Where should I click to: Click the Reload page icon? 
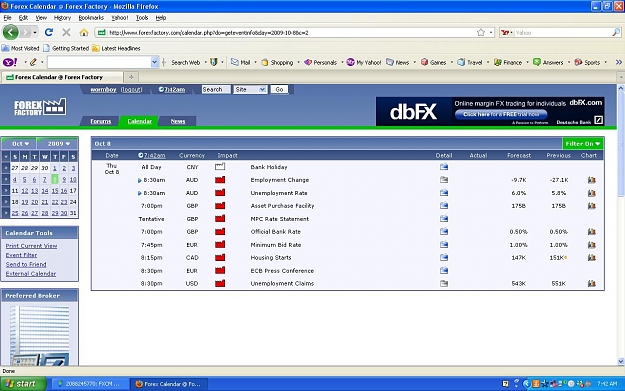pyautogui.click(x=49, y=32)
